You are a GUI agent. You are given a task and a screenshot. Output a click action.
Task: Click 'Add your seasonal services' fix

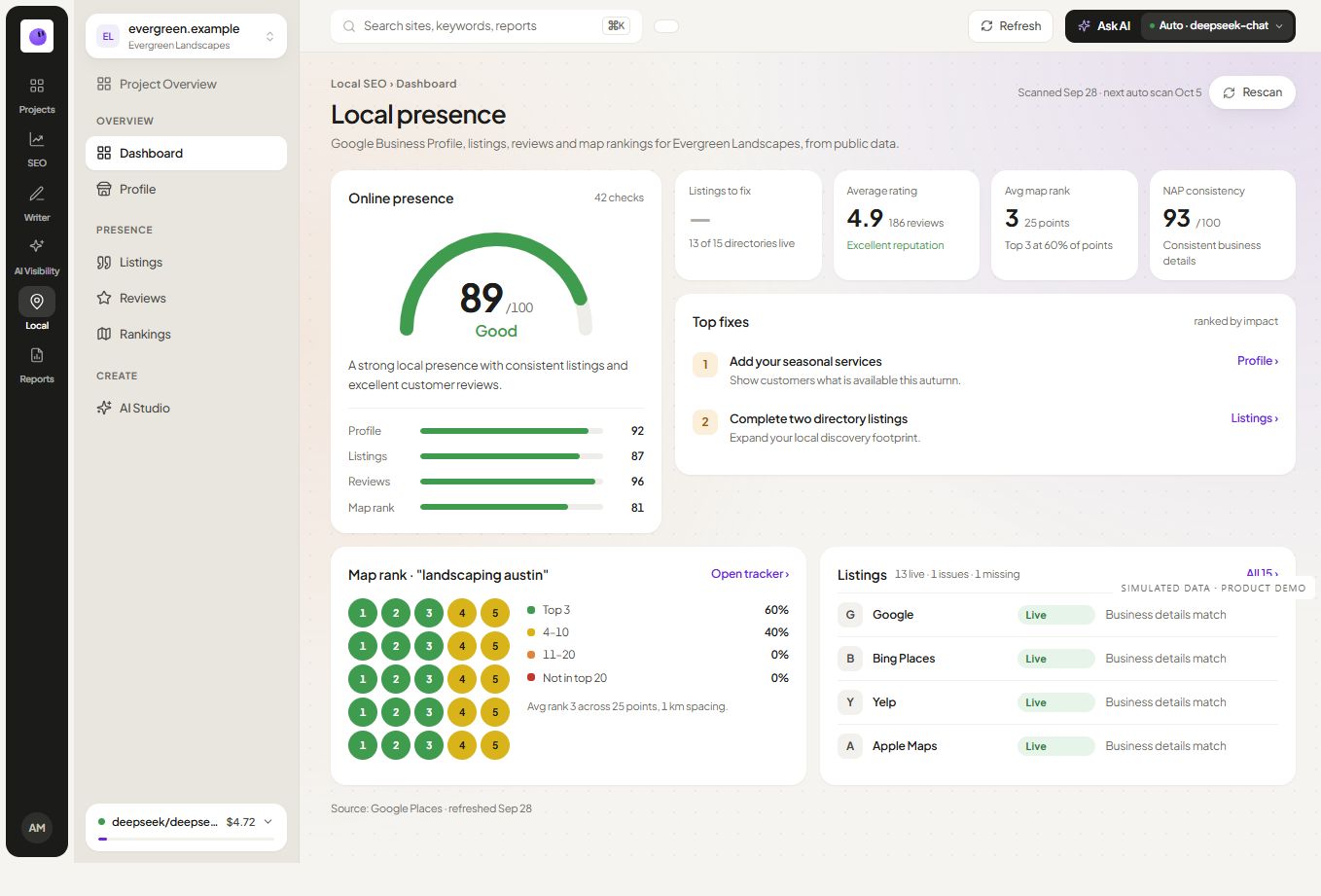805,361
